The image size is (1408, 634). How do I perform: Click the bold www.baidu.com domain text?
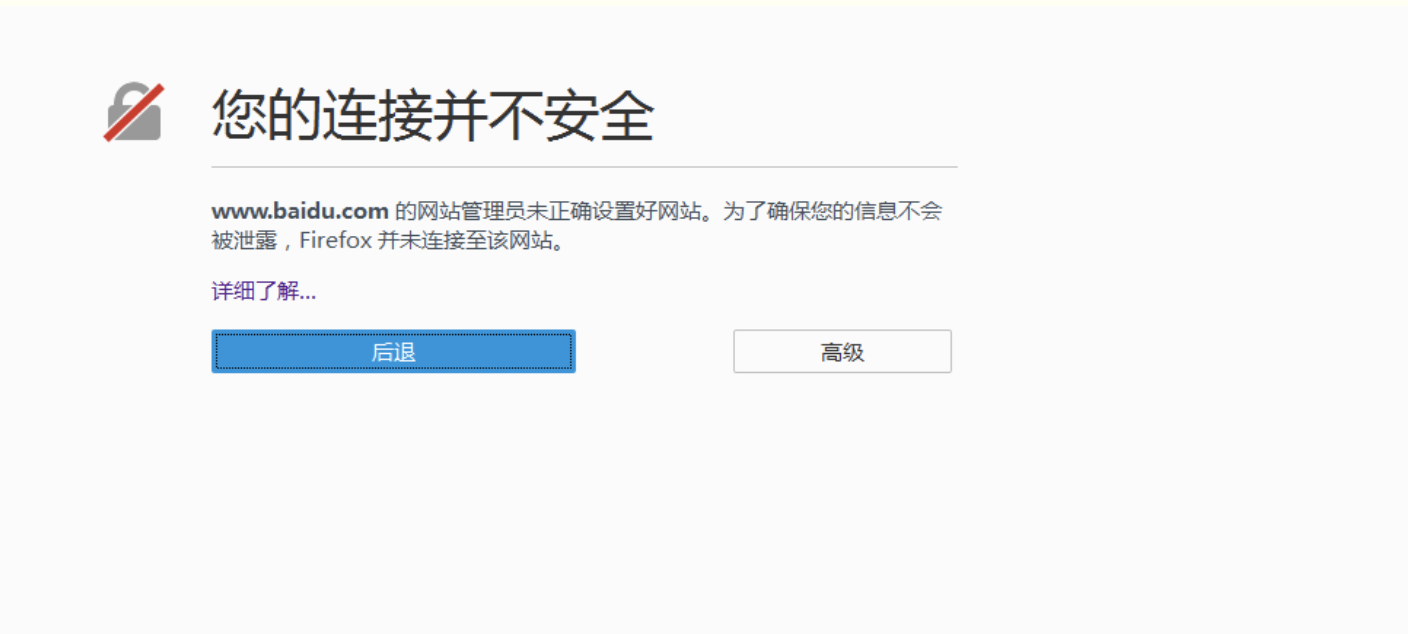[300, 211]
